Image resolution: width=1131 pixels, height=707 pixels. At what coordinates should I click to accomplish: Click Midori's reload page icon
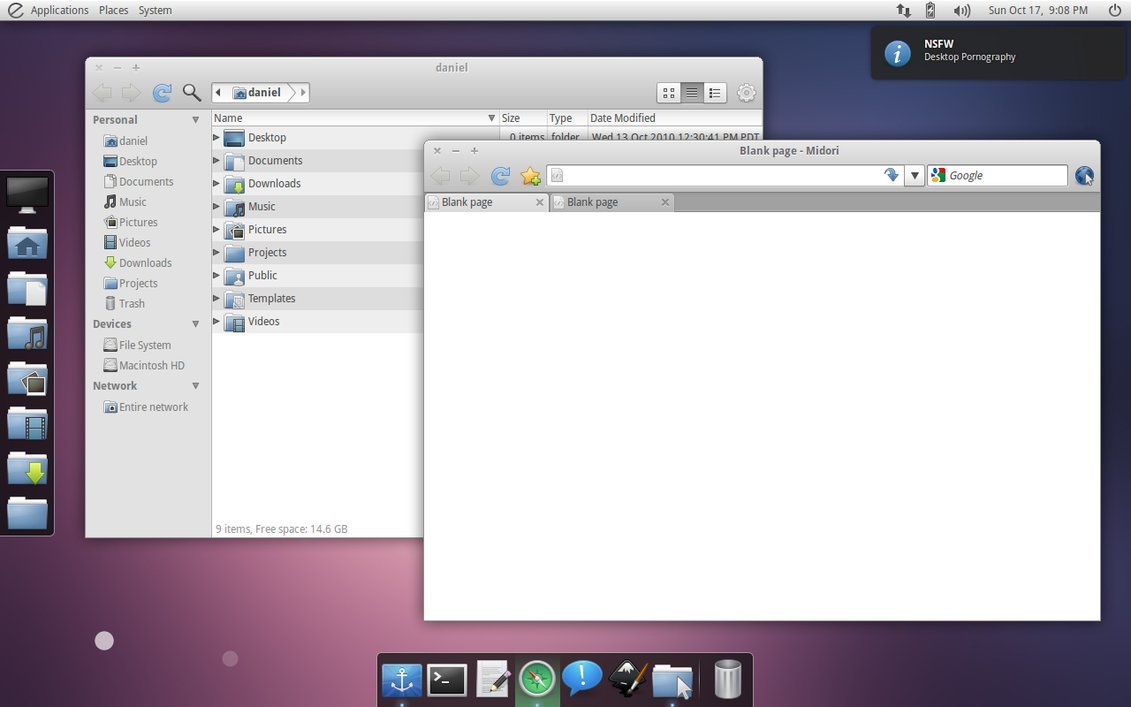point(500,176)
